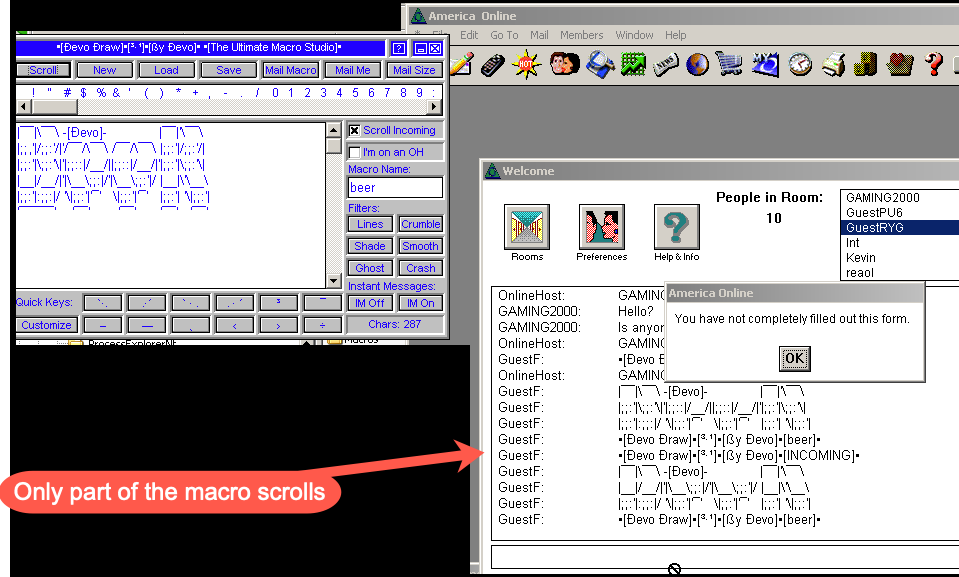The height and width of the screenshot is (577, 959).
Task: Click the printer icon in AOL toolbar
Action: (833, 64)
